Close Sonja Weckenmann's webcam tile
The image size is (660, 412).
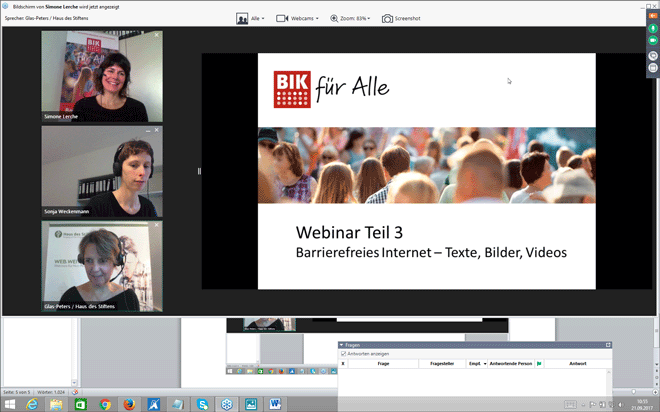coord(157,130)
